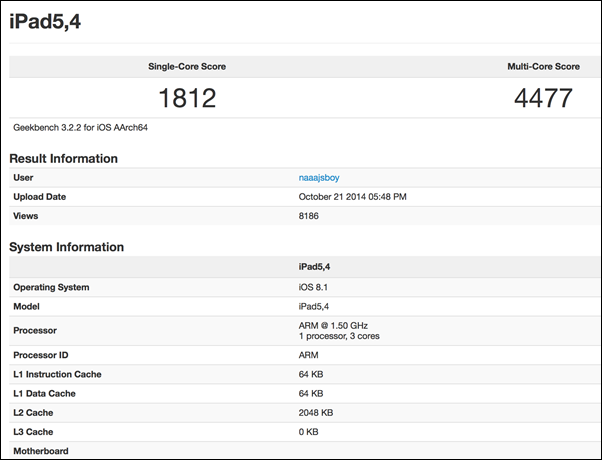Select the Processor ID value ARM
The width and height of the screenshot is (602, 460).
[x=308, y=355]
